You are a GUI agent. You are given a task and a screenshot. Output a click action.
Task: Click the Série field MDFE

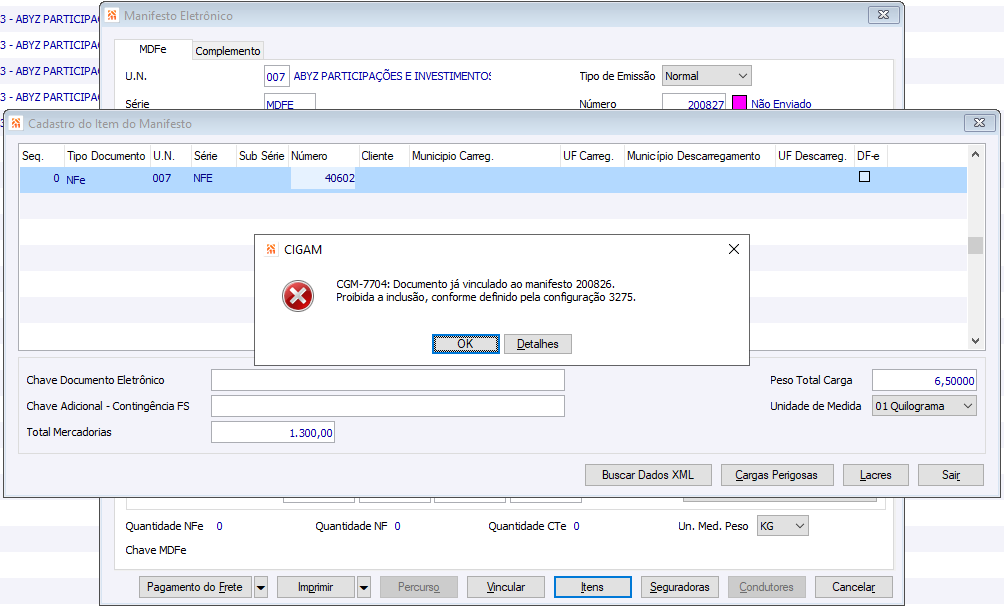tap(290, 103)
